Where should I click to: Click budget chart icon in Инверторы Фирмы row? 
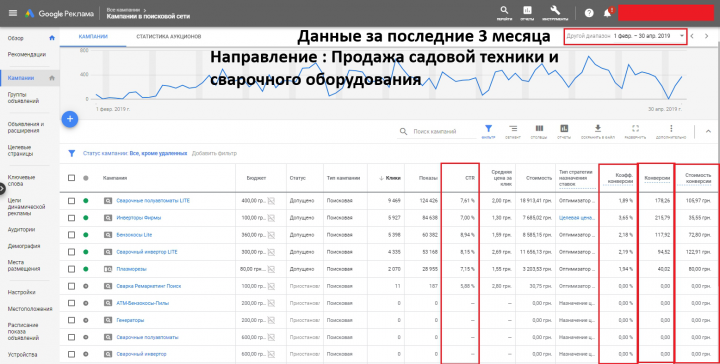[271, 218]
